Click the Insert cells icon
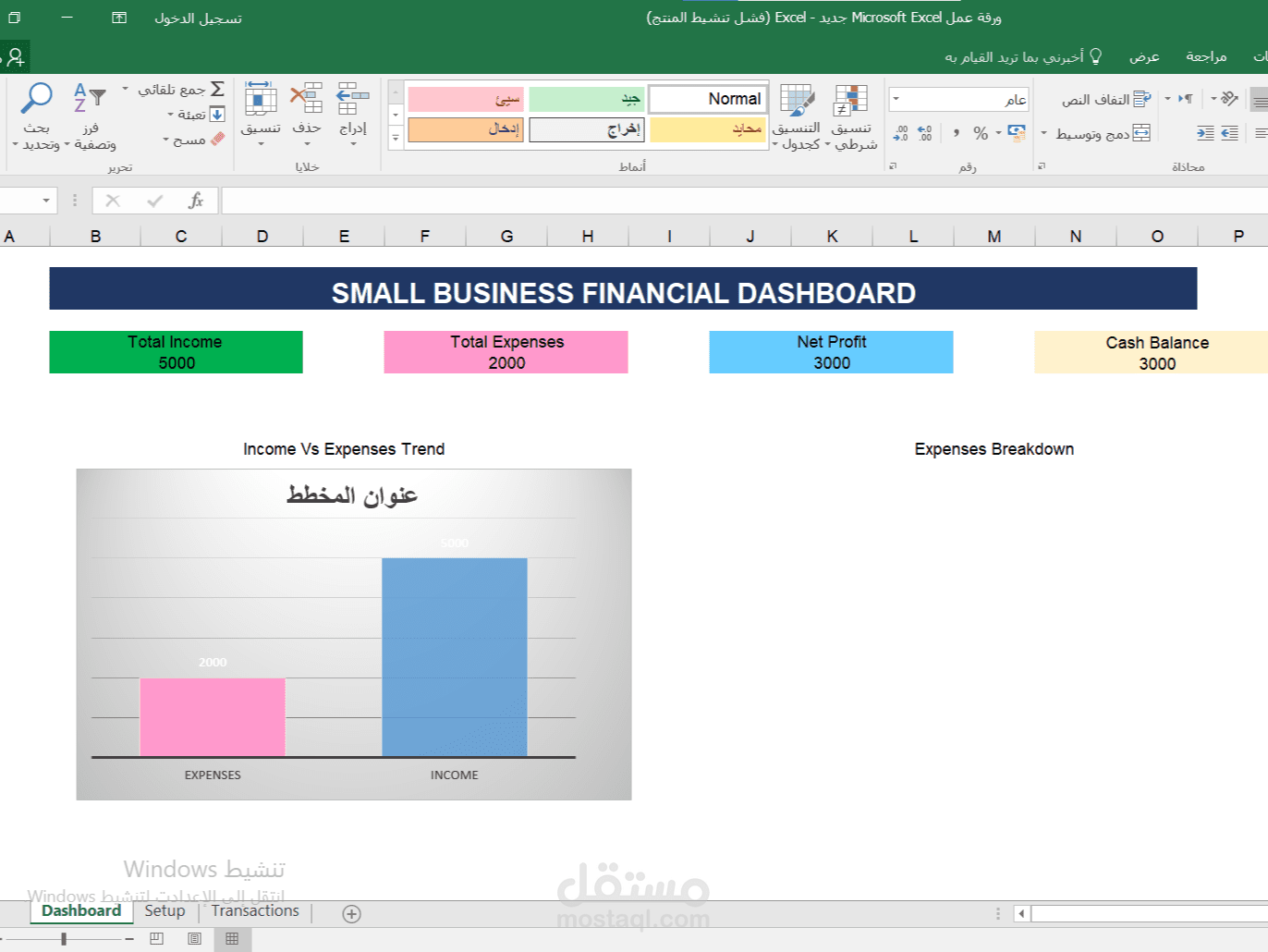The height and width of the screenshot is (952, 1268). click(x=353, y=98)
